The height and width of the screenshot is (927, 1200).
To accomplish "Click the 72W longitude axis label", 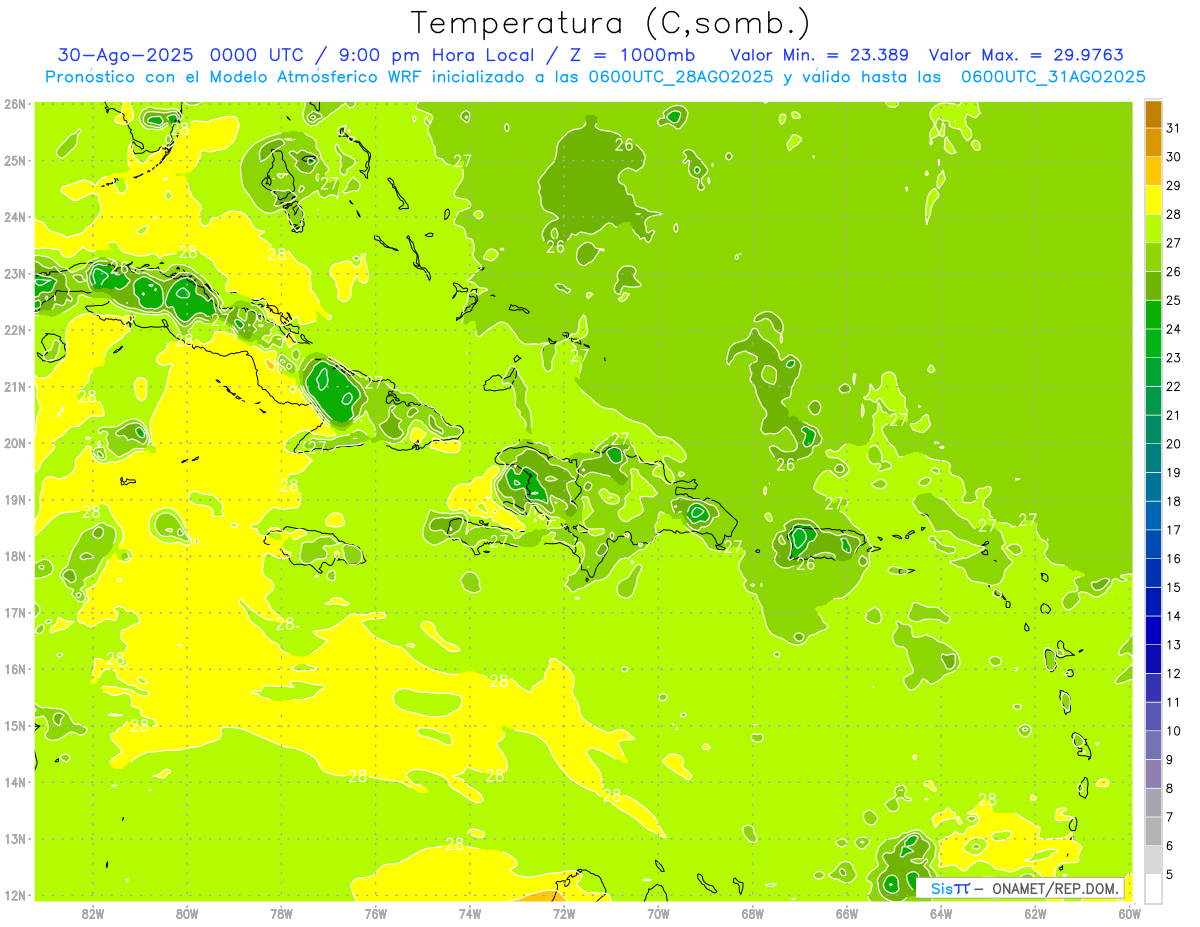I will point(564,913).
